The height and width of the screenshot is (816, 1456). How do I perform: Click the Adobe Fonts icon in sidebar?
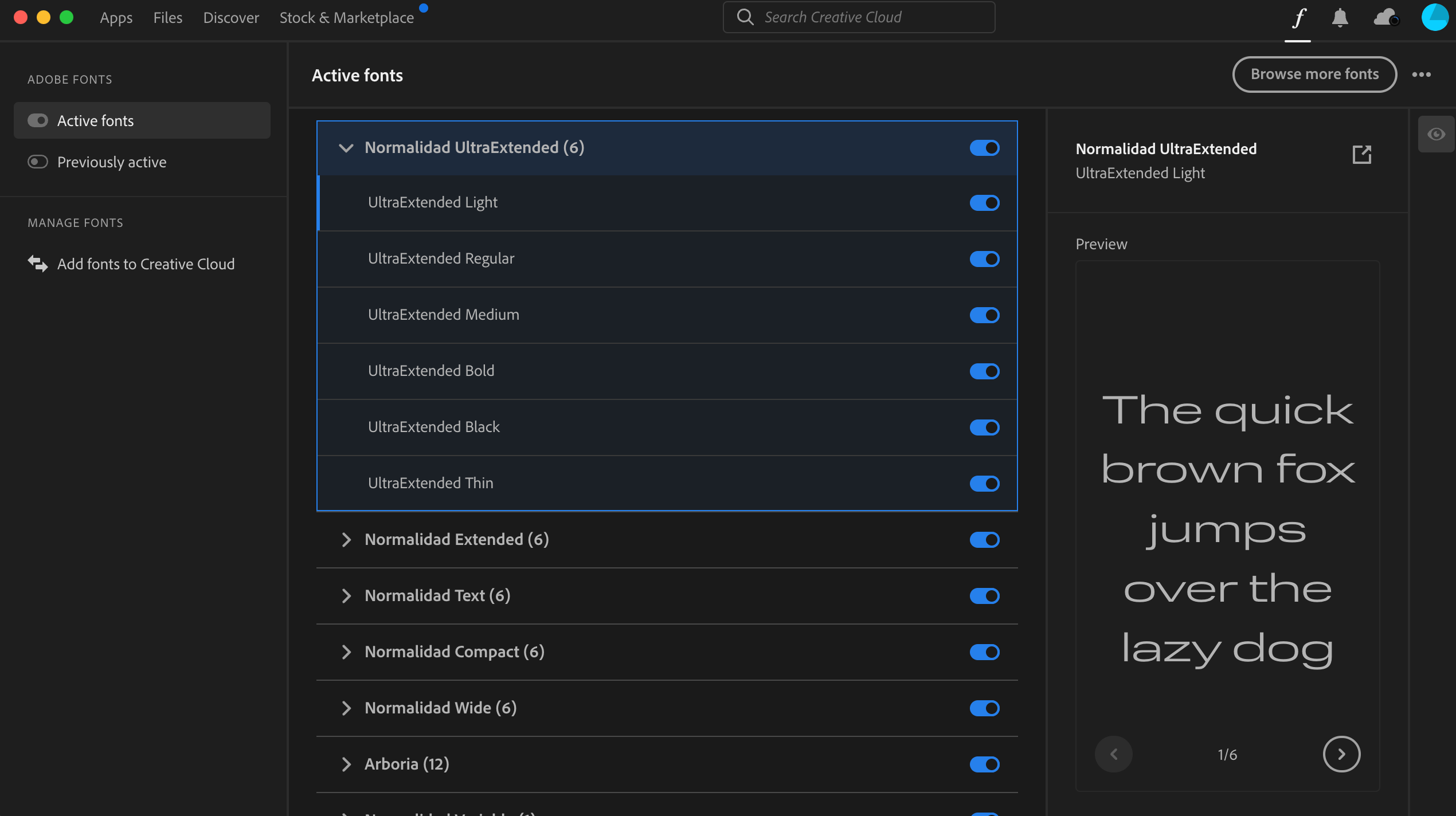1297,17
